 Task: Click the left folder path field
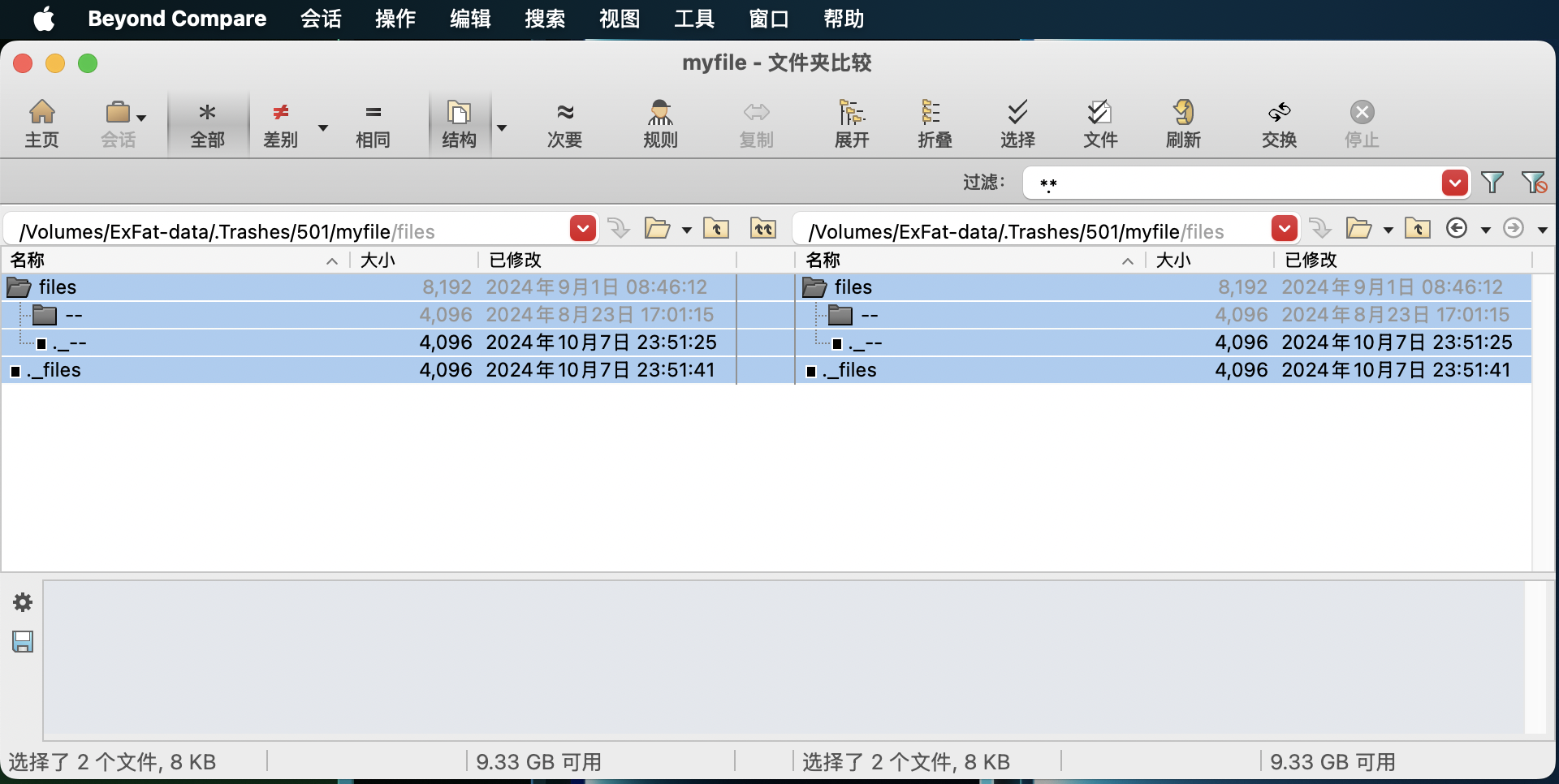pyautogui.click(x=287, y=230)
